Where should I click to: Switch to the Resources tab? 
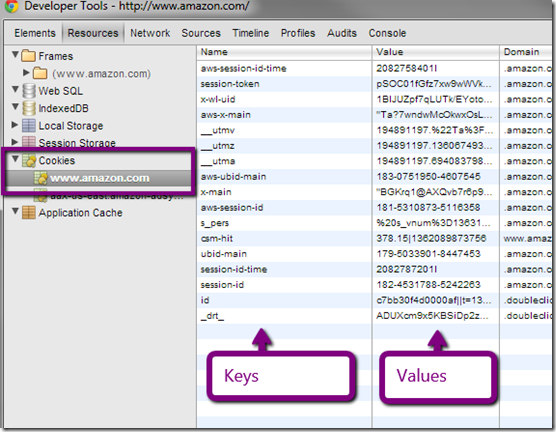pyautogui.click(x=93, y=33)
